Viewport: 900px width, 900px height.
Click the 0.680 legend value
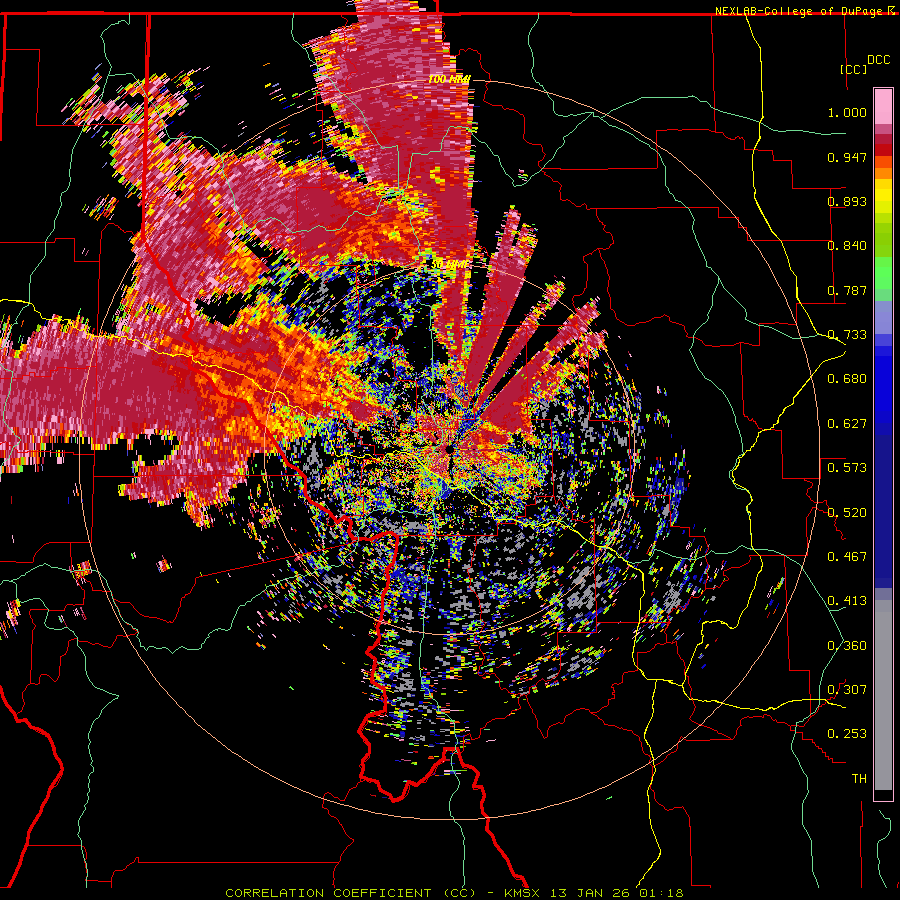click(x=847, y=379)
